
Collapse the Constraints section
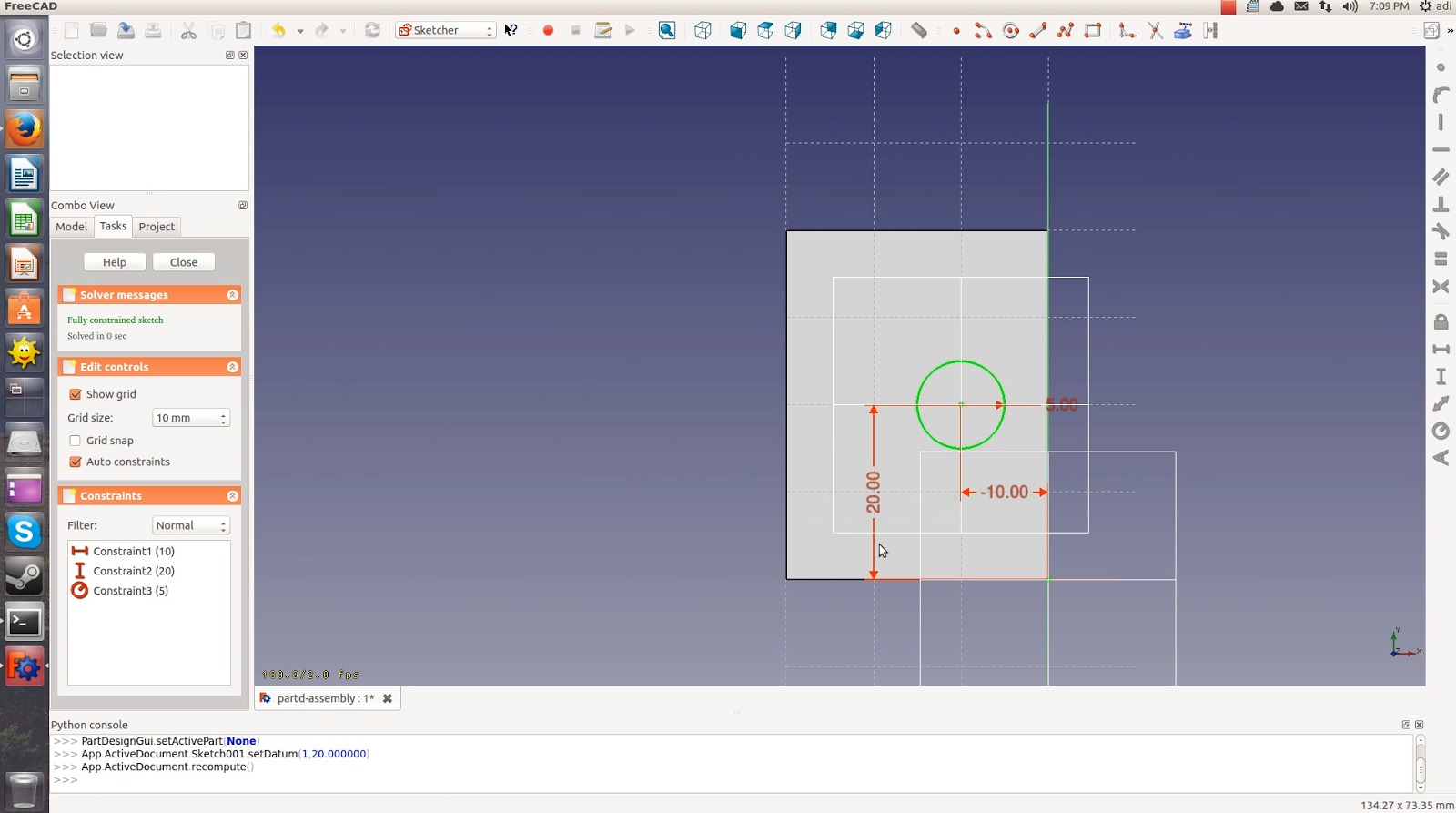tap(233, 496)
